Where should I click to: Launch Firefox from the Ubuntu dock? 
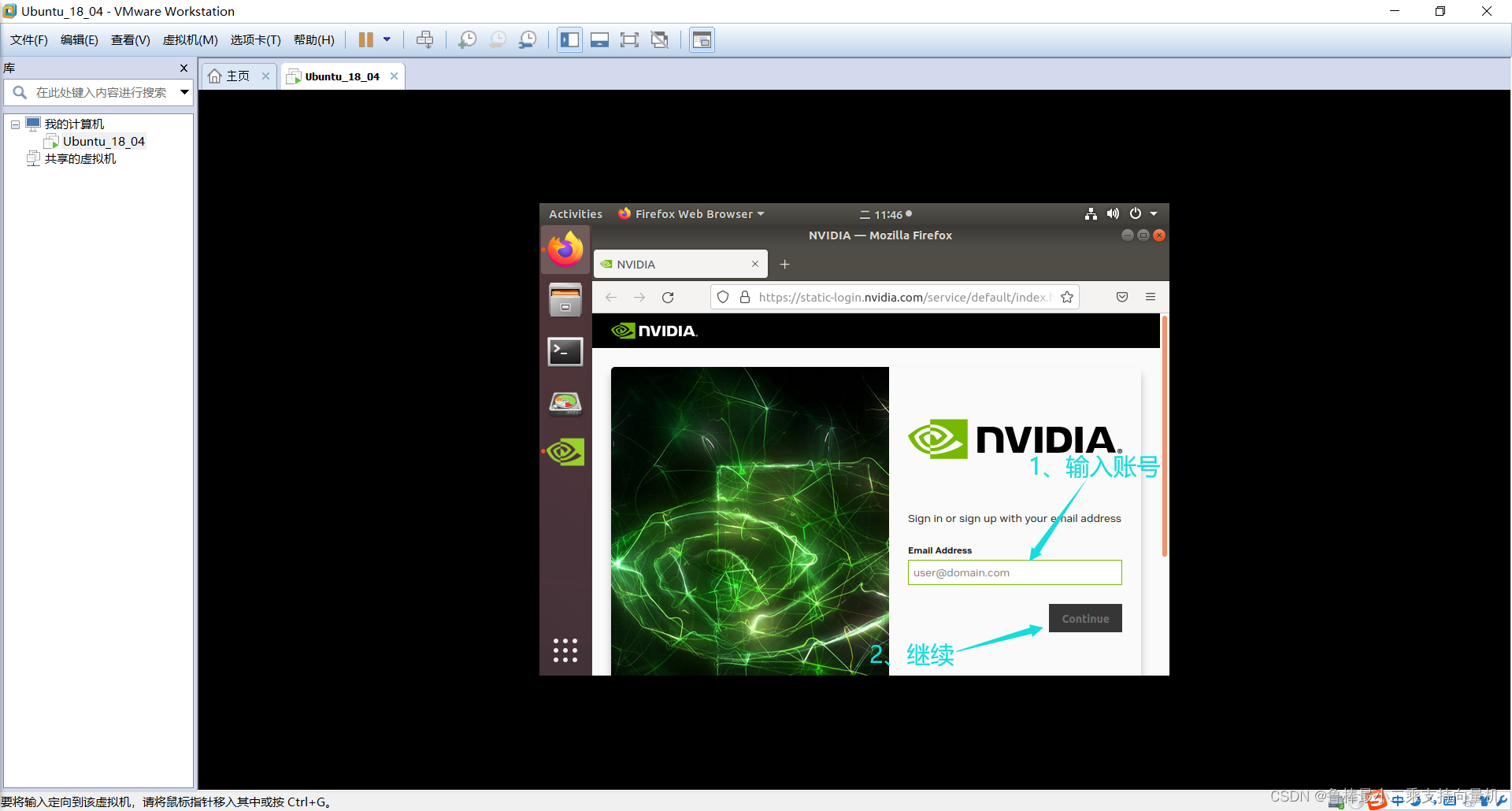pyautogui.click(x=565, y=250)
